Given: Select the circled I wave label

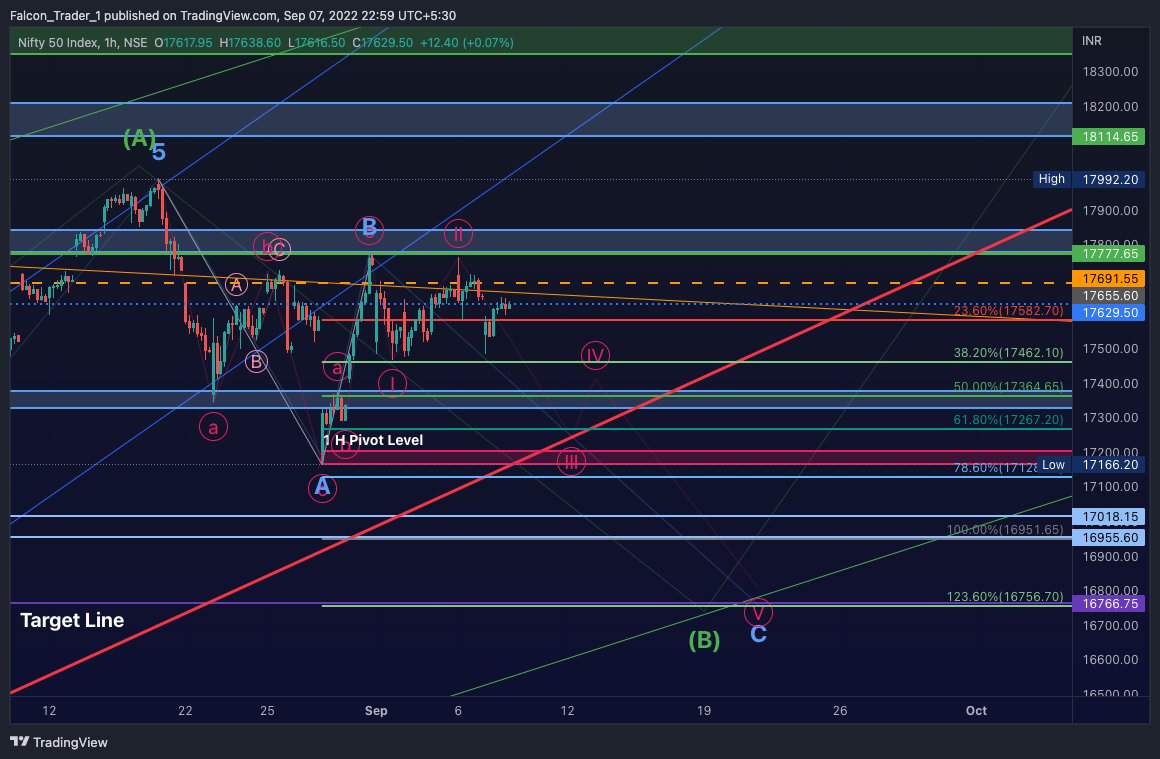Looking at the screenshot, I should point(392,383).
